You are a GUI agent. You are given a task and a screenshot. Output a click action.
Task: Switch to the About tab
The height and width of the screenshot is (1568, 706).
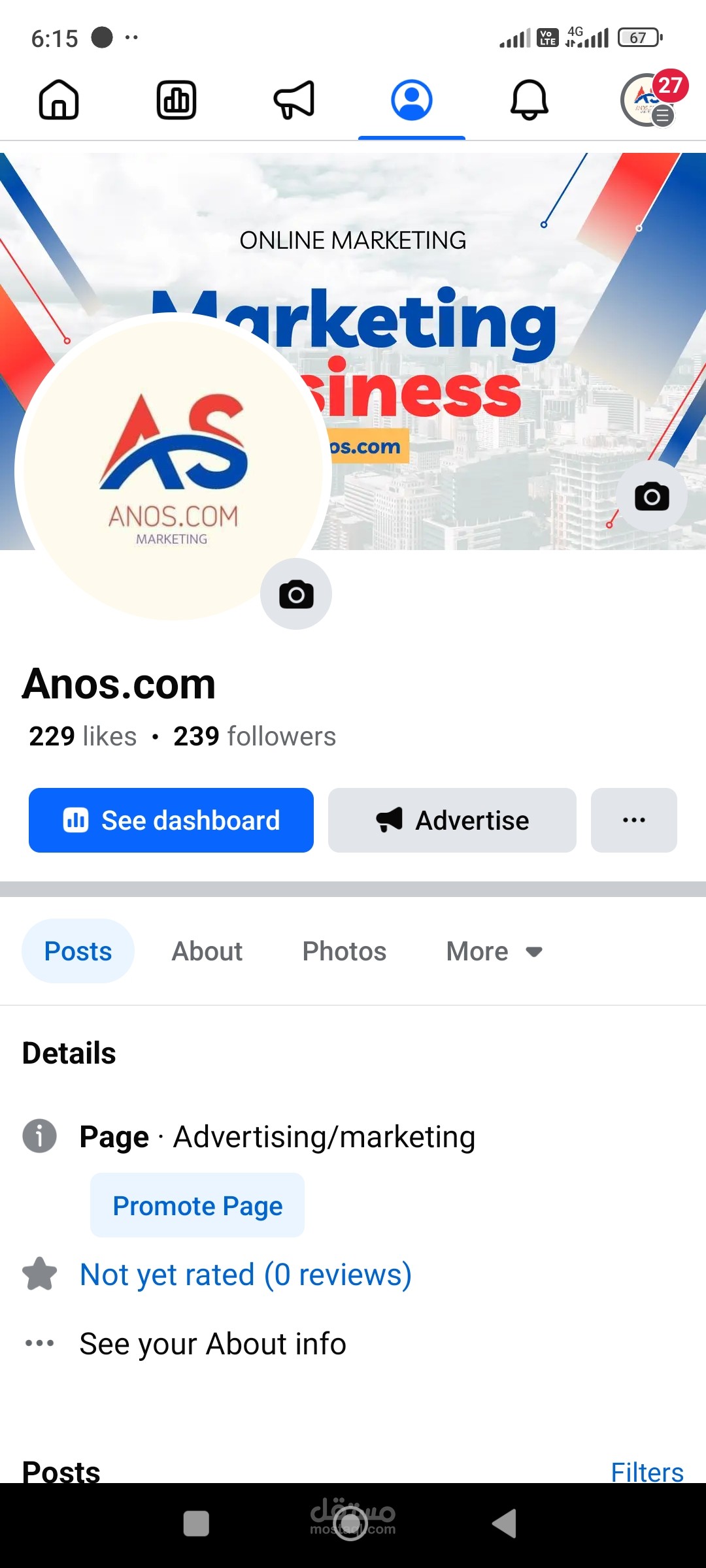click(207, 951)
